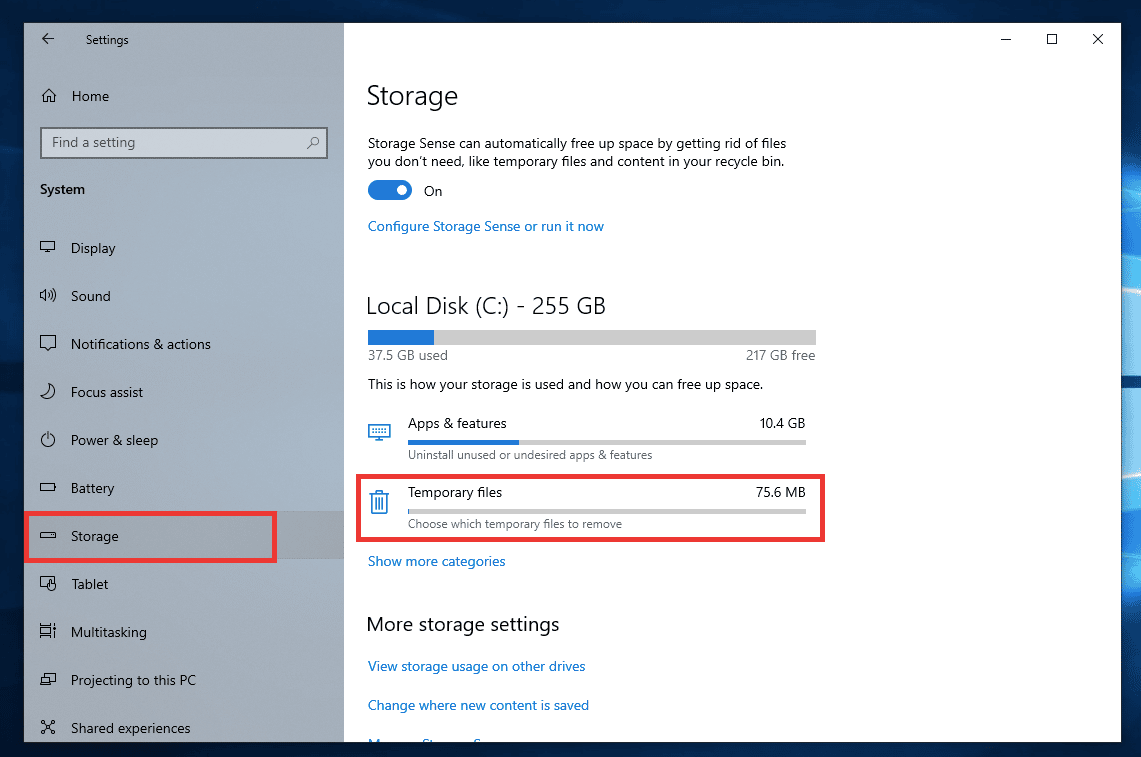The height and width of the screenshot is (757, 1141).
Task: Close the Settings window
Action: pos(1097,39)
